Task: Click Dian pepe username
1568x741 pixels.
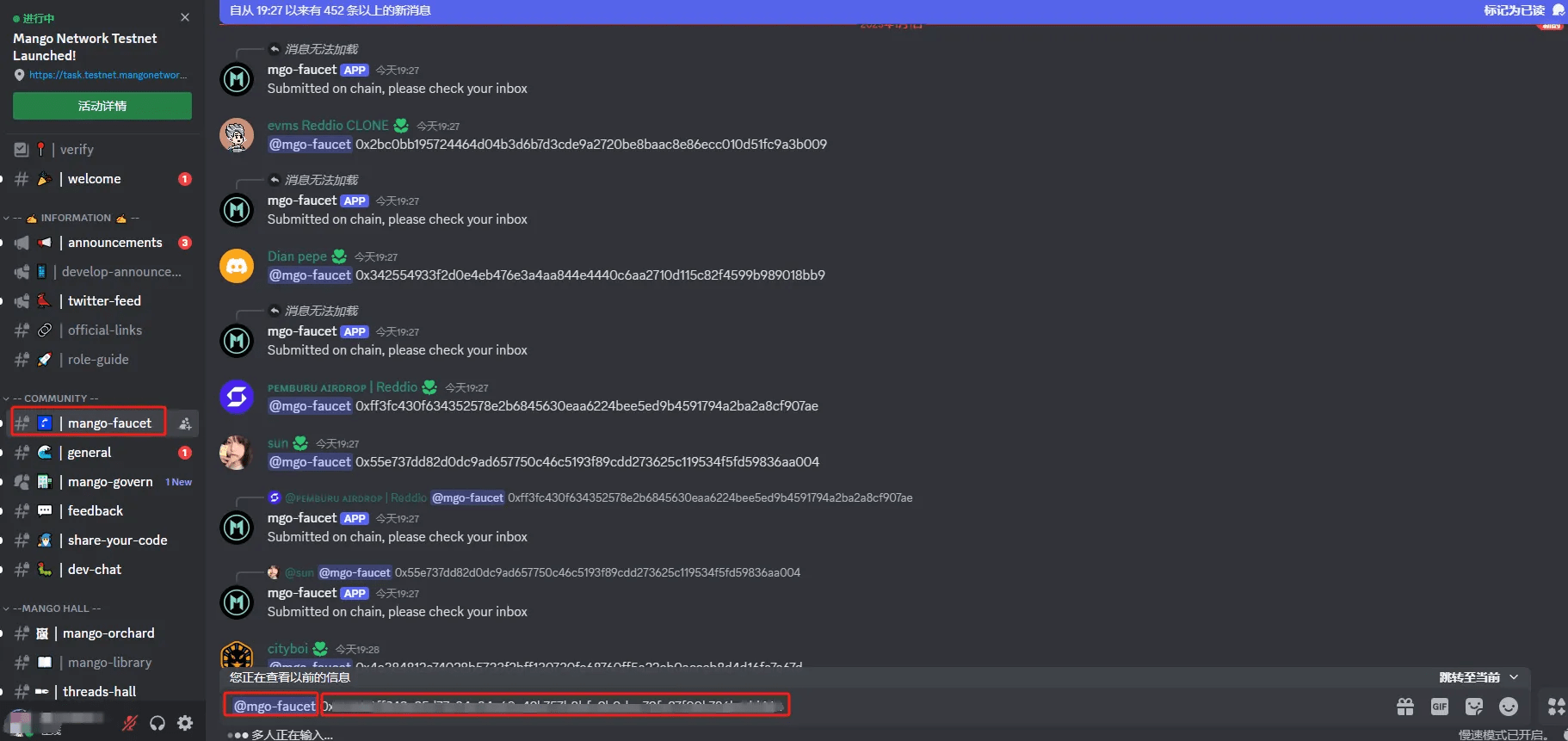Action: pos(297,256)
